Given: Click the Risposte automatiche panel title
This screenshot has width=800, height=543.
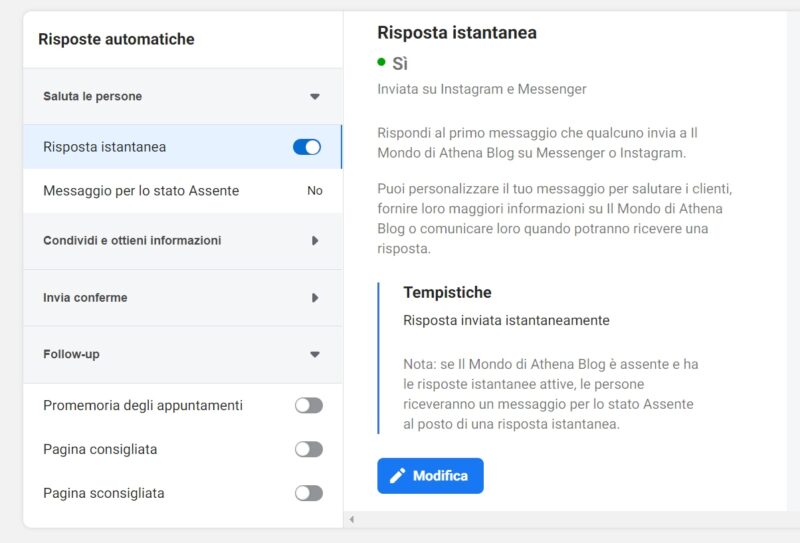Looking at the screenshot, I should [116, 40].
